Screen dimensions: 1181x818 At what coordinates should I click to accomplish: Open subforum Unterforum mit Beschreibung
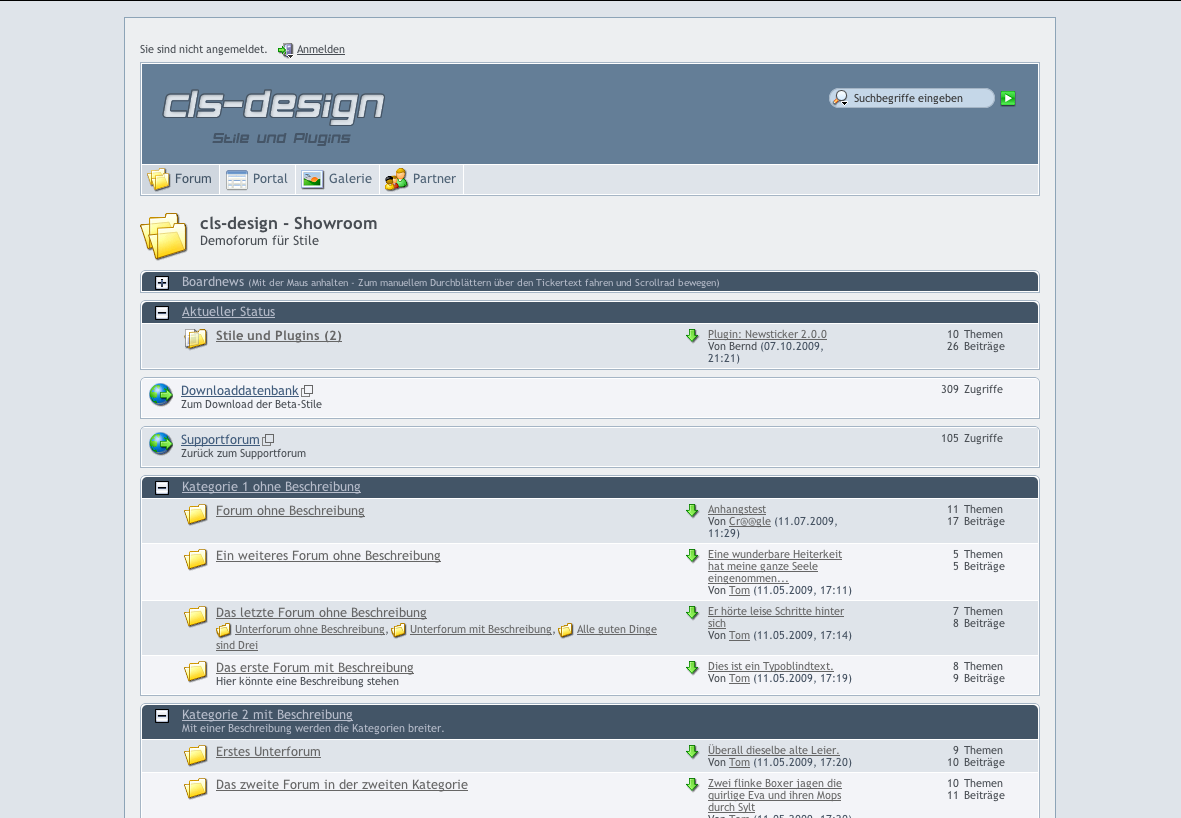click(x=480, y=630)
